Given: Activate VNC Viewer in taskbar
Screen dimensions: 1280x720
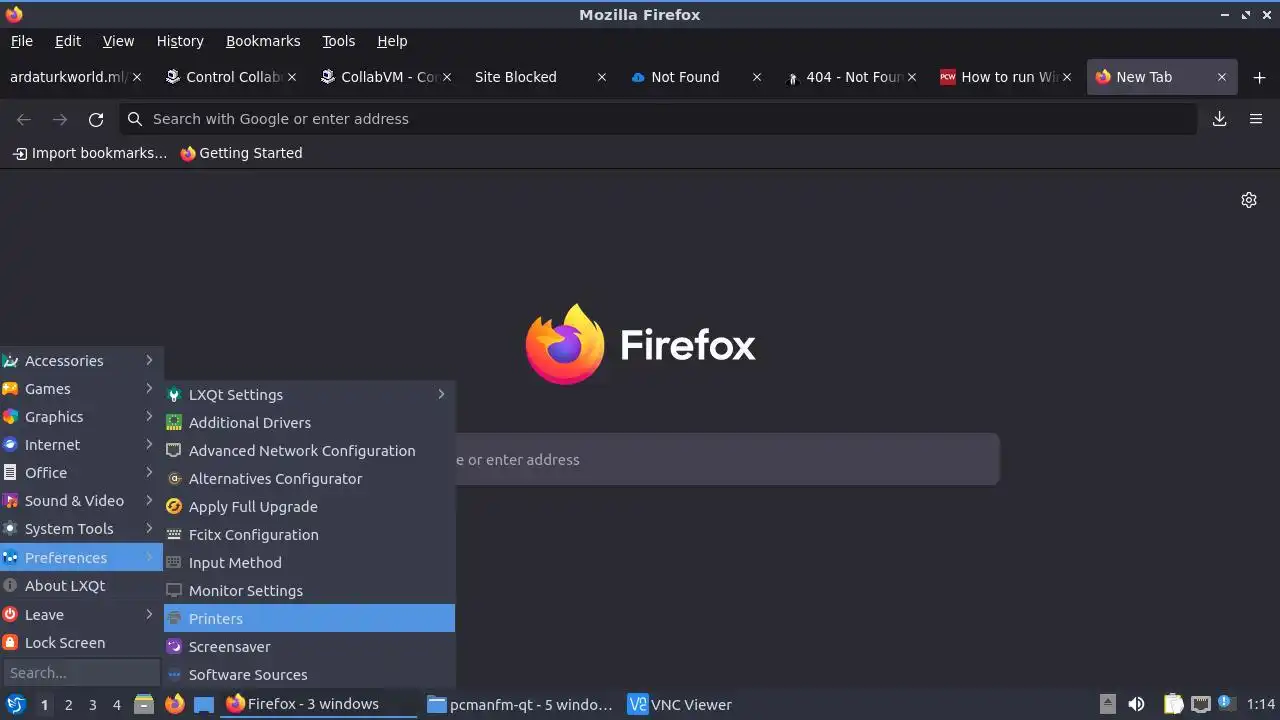Looking at the screenshot, I should click(680, 704).
